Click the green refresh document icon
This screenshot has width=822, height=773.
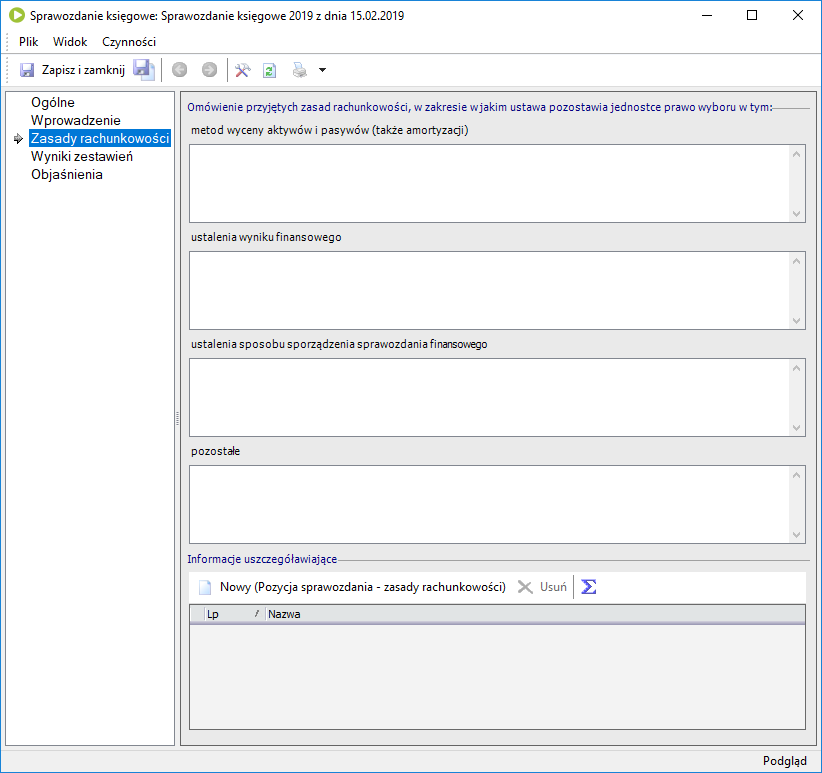pyautogui.click(x=269, y=70)
